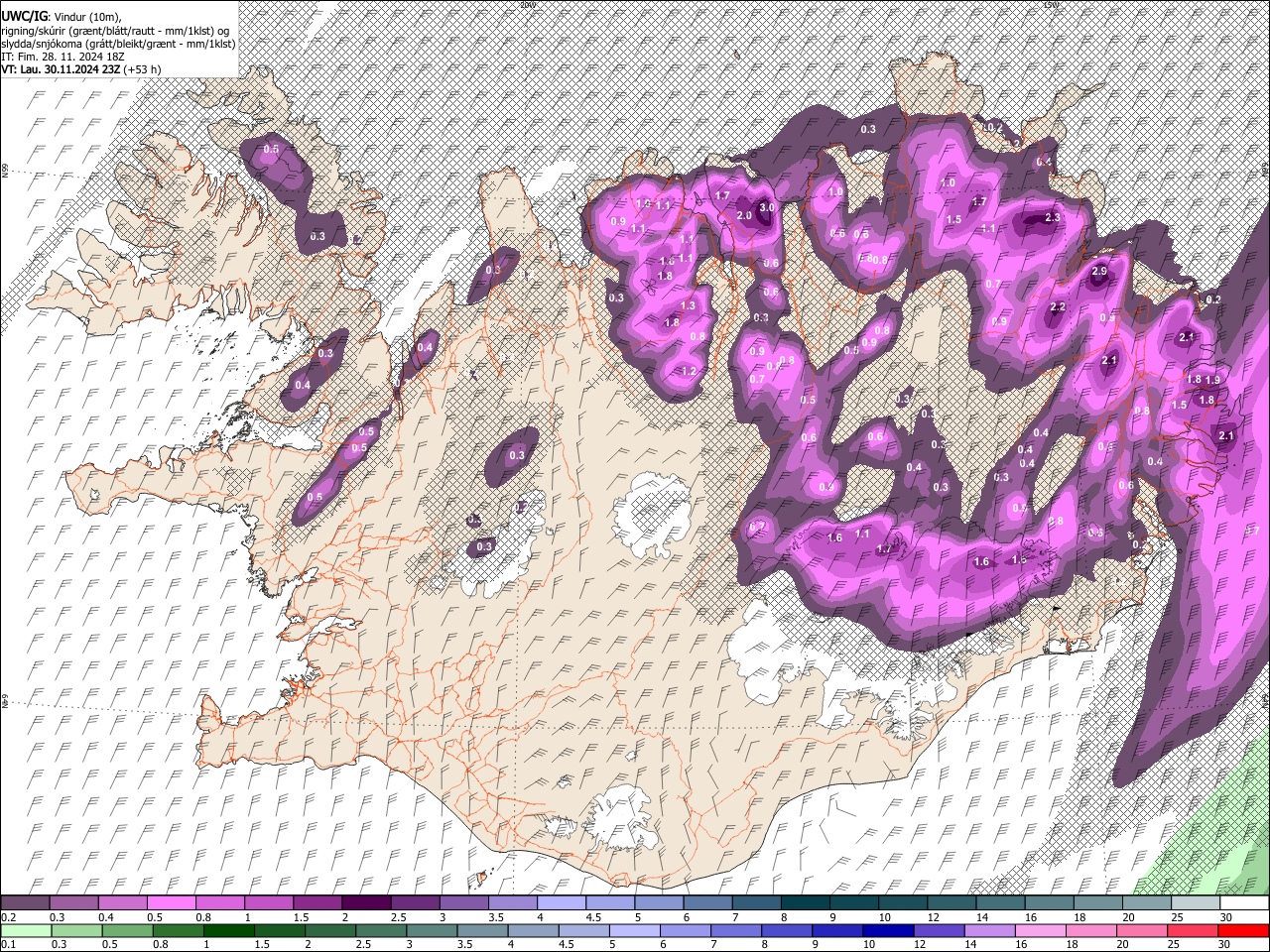Viewport: 1270px width, 952px height.
Task: Click the 2.3 precipitation value on the map
Action: [1054, 217]
